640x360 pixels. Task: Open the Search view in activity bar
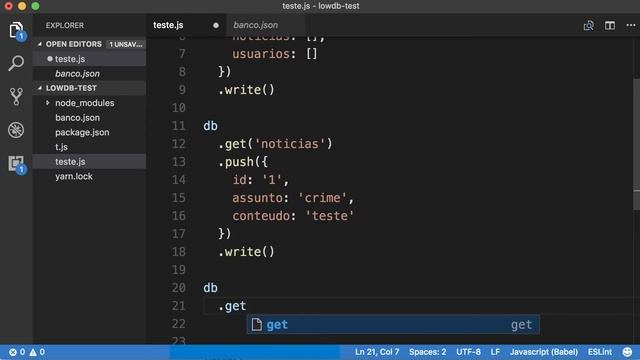pyautogui.click(x=16, y=63)
